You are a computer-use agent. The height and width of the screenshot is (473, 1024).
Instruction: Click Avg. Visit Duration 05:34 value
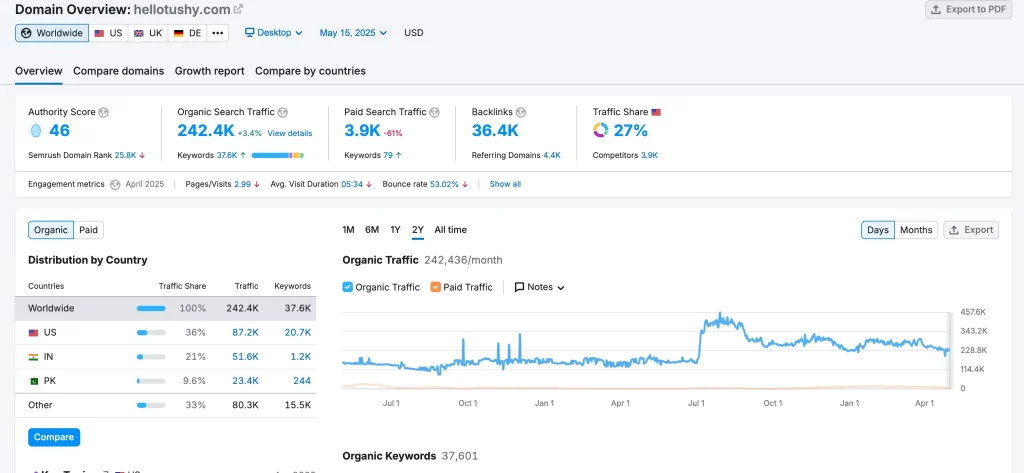352,184
